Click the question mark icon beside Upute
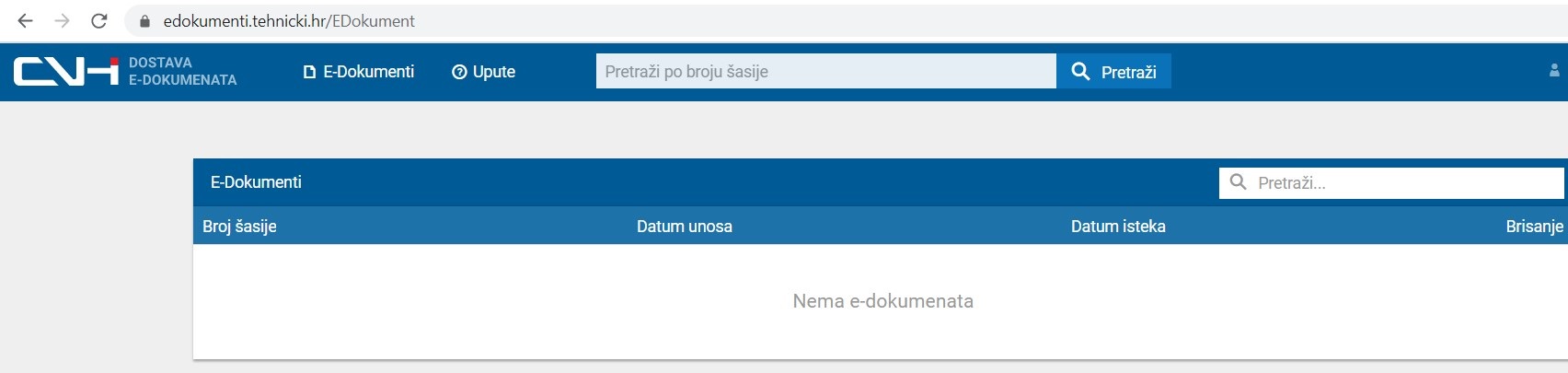The image size is (1568, 373). click(x=459, y=72)
